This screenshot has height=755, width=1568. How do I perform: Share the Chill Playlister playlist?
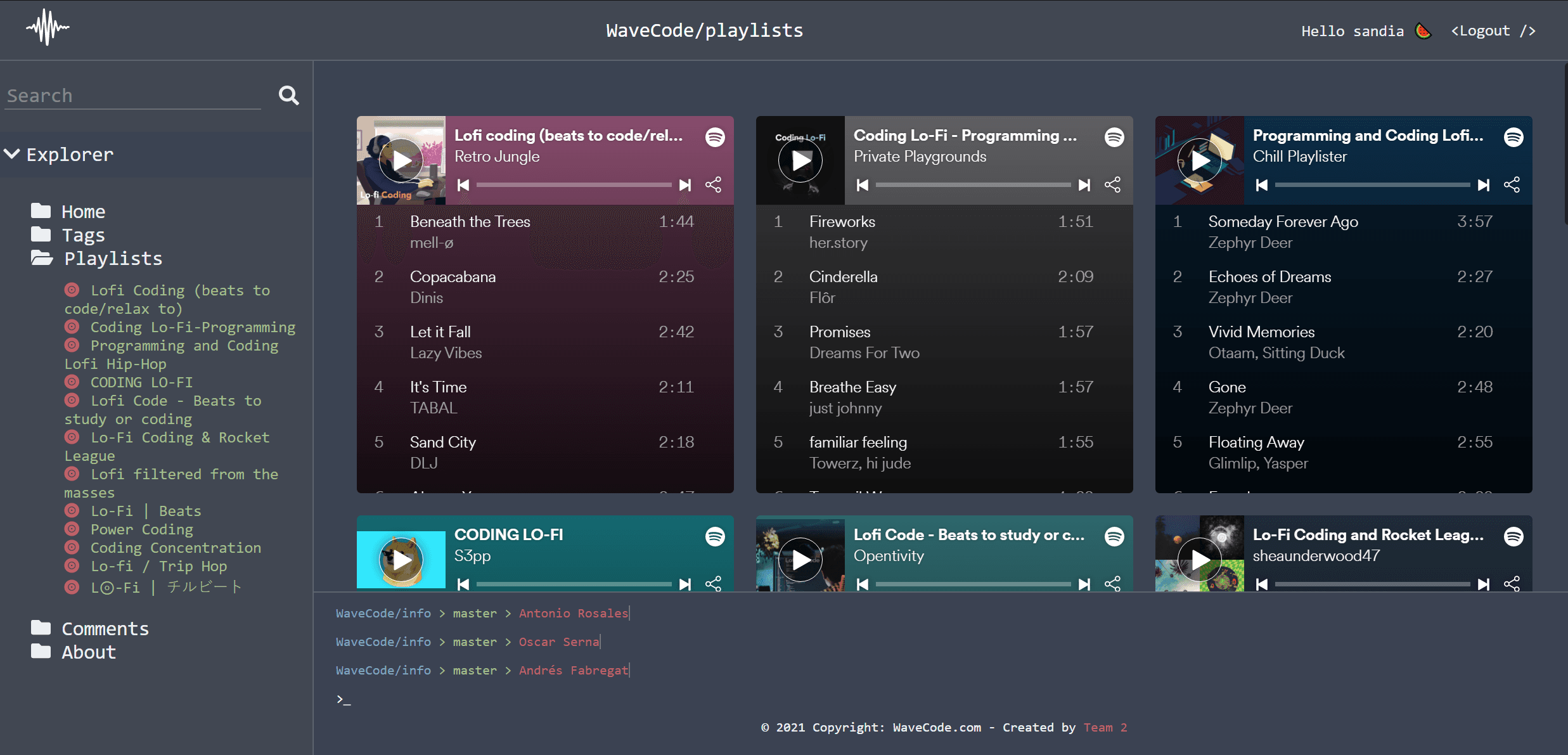pos(1512,184)
